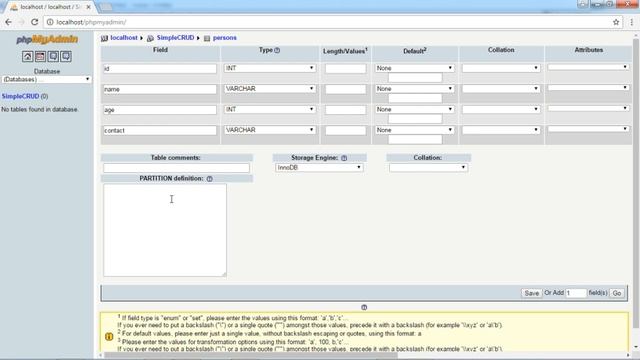The height and width of the screenshot is (360, 640).
Task: Open the table Collation dropdown
Action: (428, 167)
